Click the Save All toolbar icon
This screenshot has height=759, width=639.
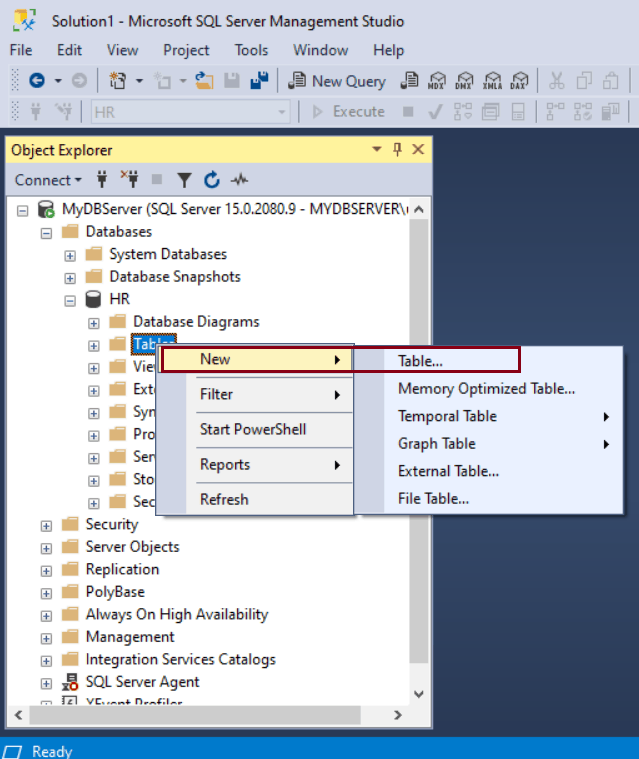(259, 81)
